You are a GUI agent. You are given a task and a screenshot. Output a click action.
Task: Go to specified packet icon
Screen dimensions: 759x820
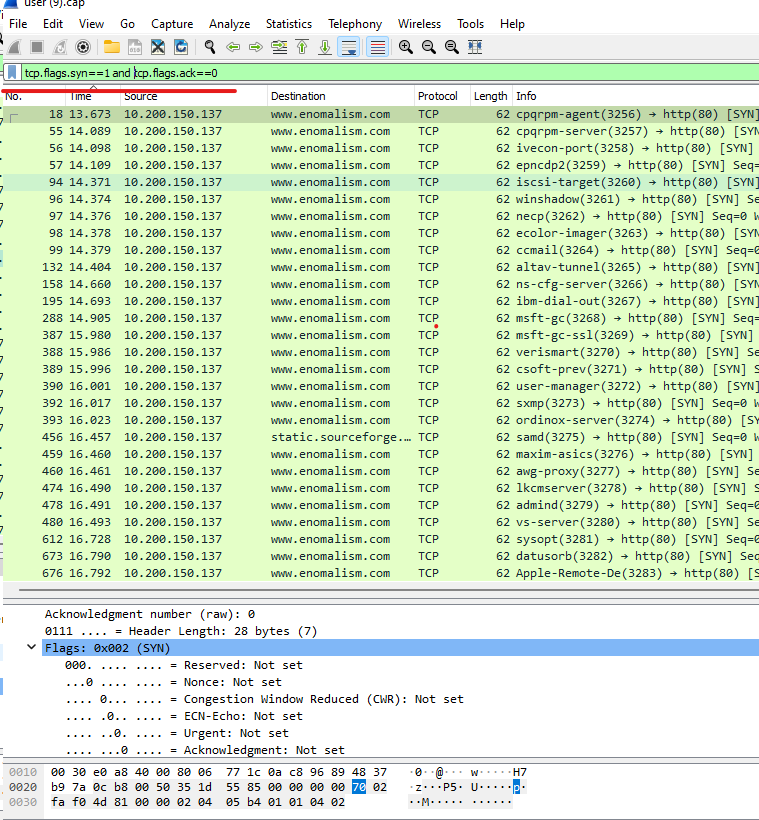(279, 47)
